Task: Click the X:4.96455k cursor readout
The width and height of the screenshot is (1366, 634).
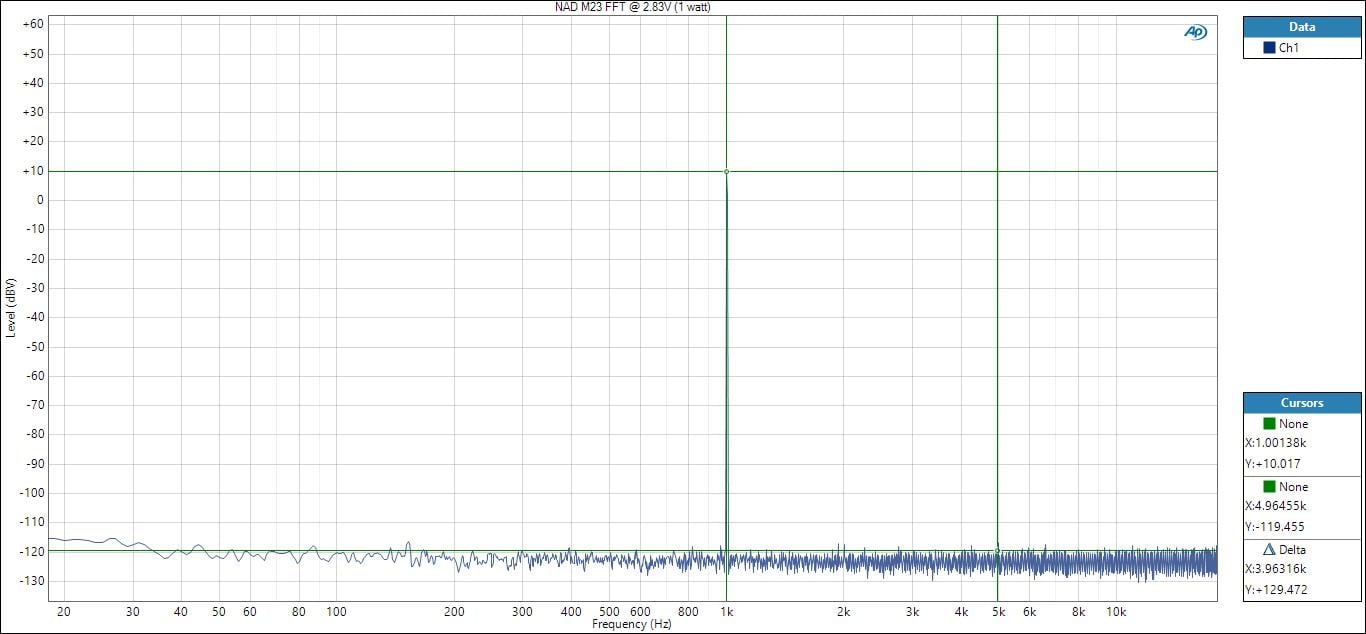Action: (1277, 506)
